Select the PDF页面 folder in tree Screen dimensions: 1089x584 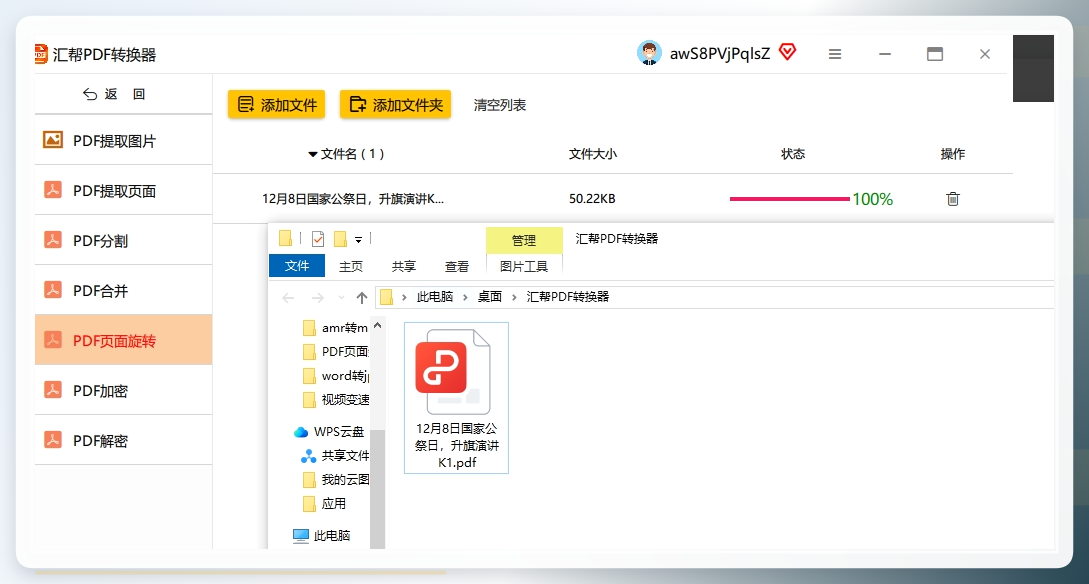[x=336, y=351]
